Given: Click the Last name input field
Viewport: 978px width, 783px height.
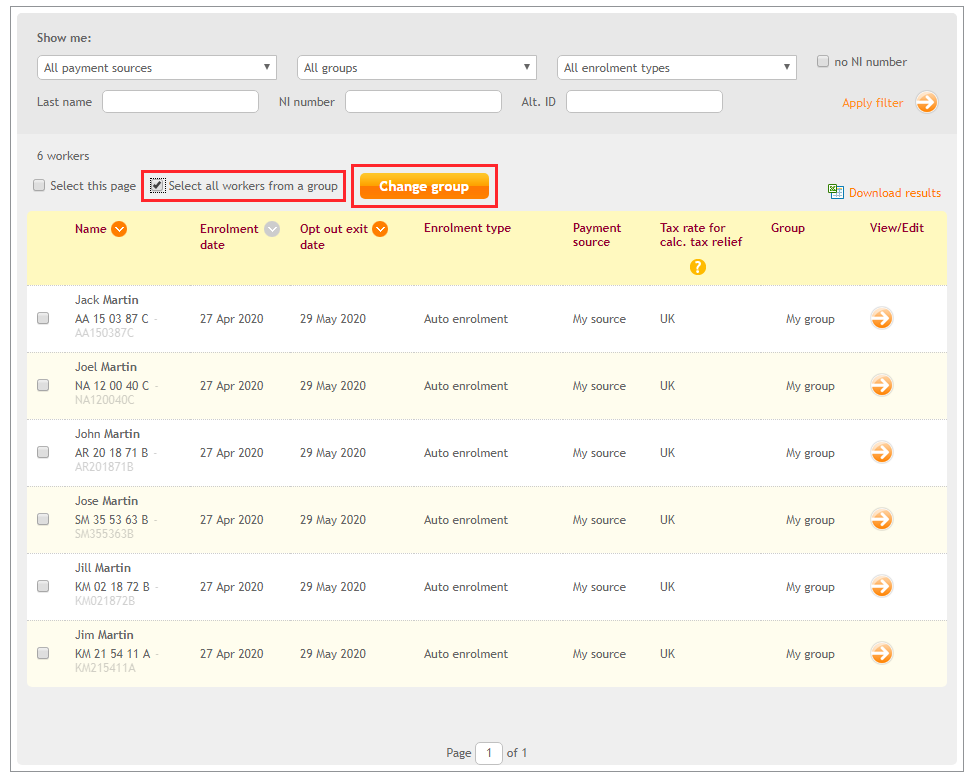Looking at the screenshot, I should point(180,102).
